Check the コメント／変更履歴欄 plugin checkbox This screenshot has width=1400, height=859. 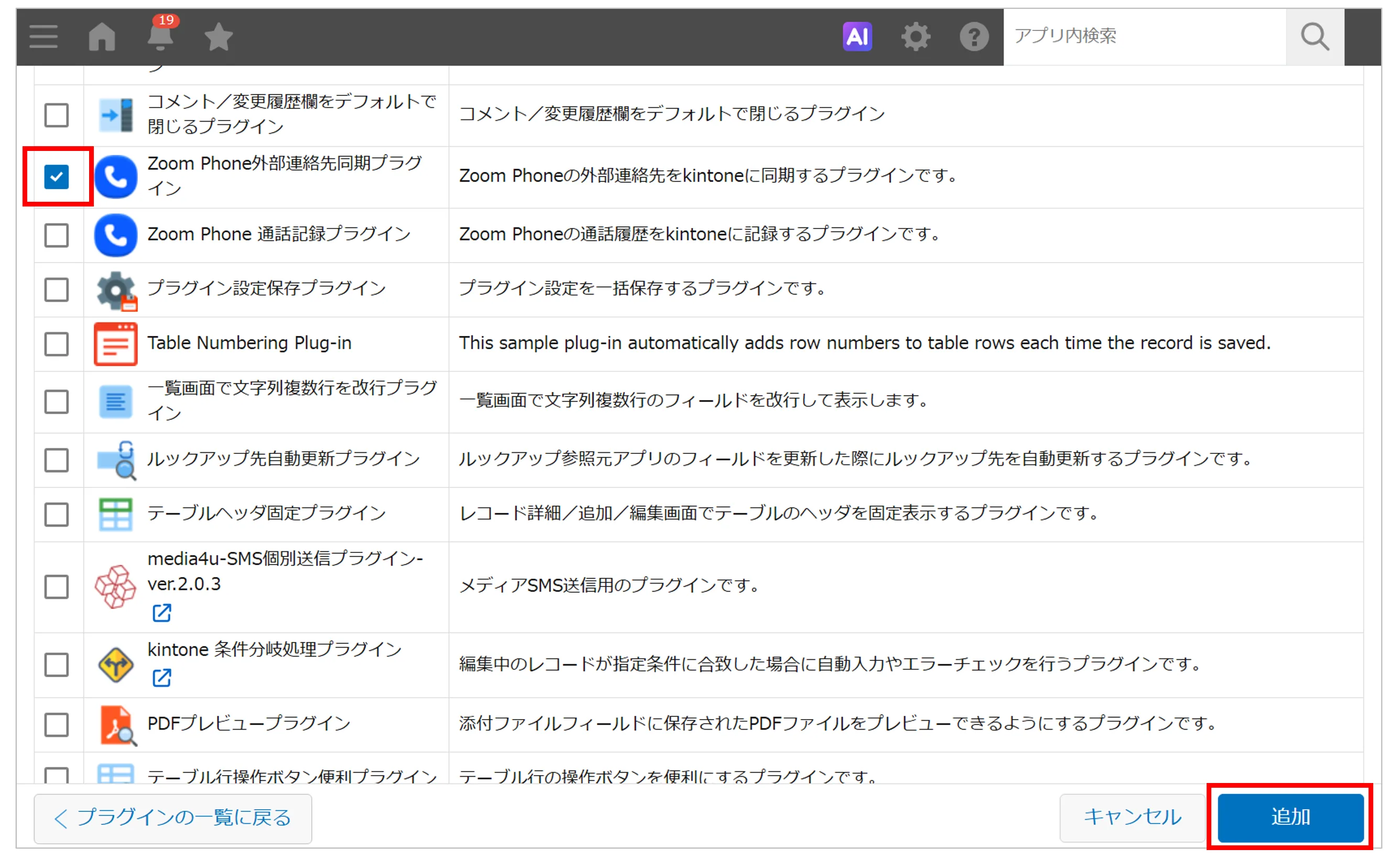[57, 115]
